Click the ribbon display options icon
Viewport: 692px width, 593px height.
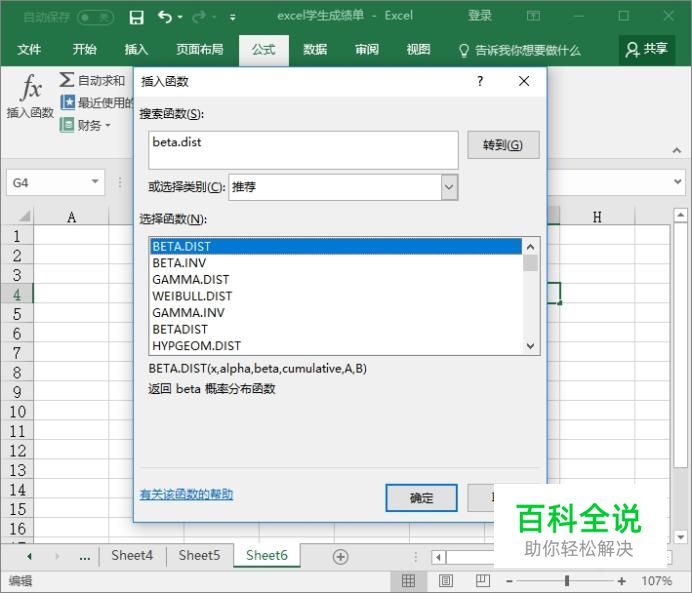pos(533,16)
